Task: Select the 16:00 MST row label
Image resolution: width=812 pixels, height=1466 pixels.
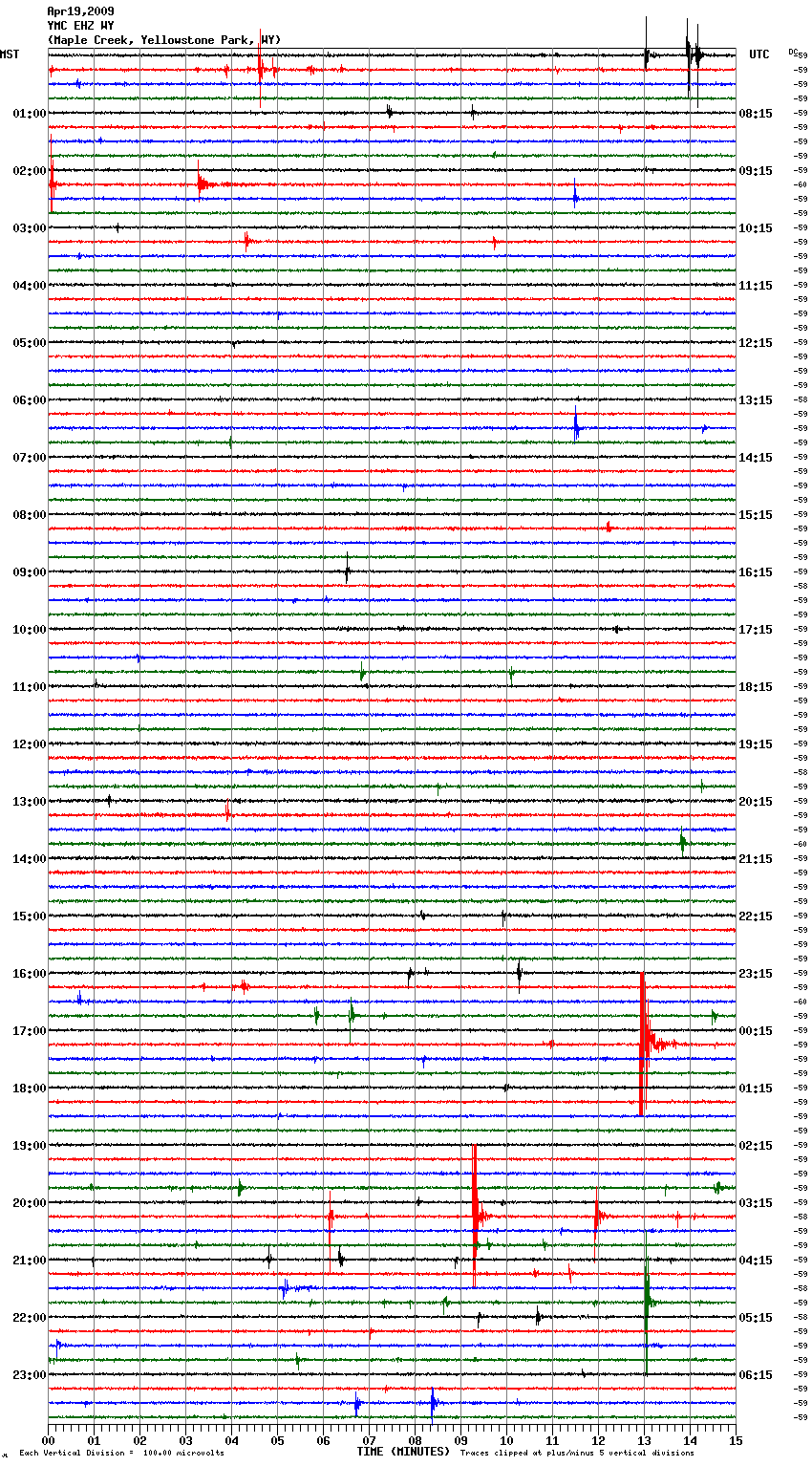Action: [30, 974]
